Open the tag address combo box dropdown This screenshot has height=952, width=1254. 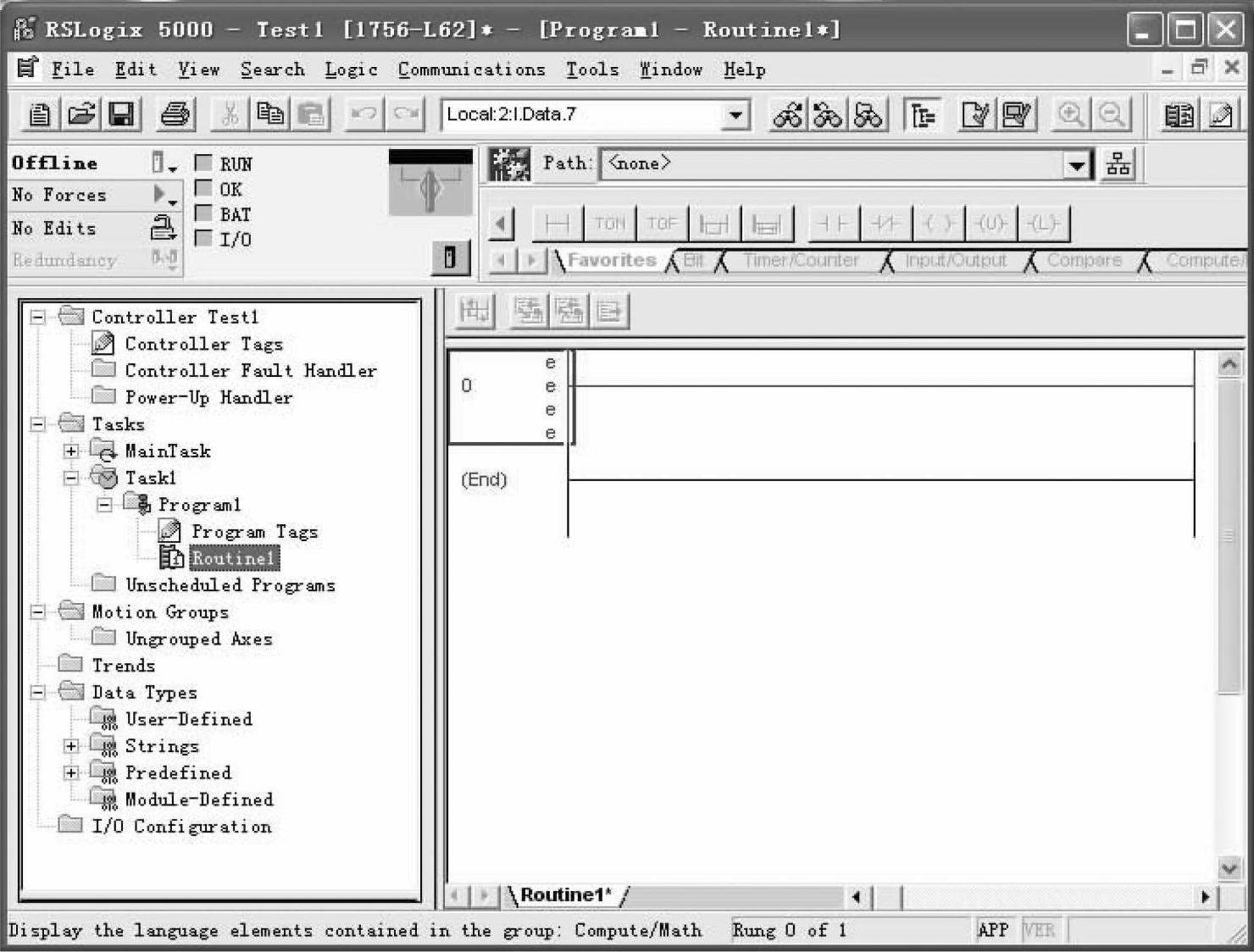735,114
